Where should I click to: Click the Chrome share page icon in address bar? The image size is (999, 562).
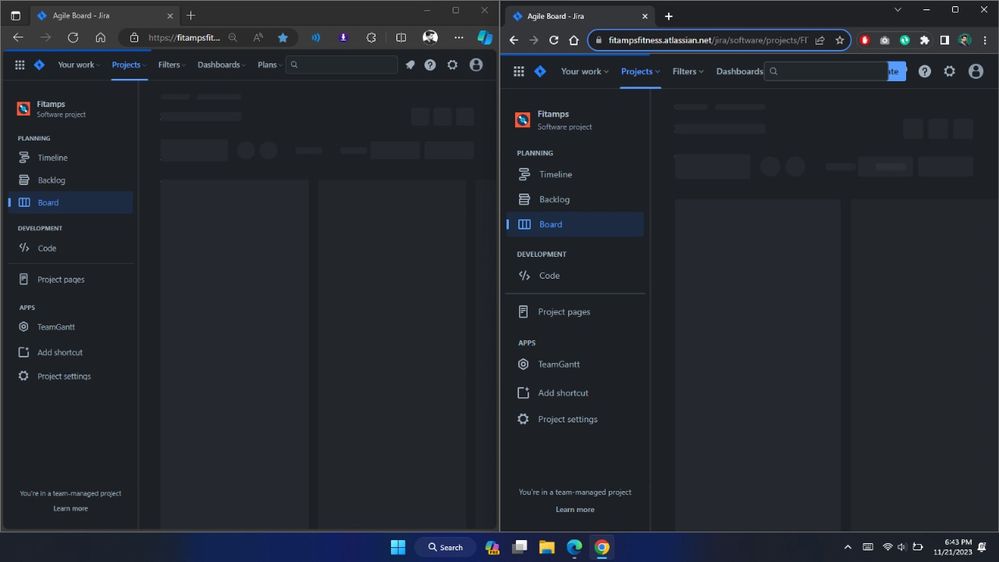click(820, 40)
